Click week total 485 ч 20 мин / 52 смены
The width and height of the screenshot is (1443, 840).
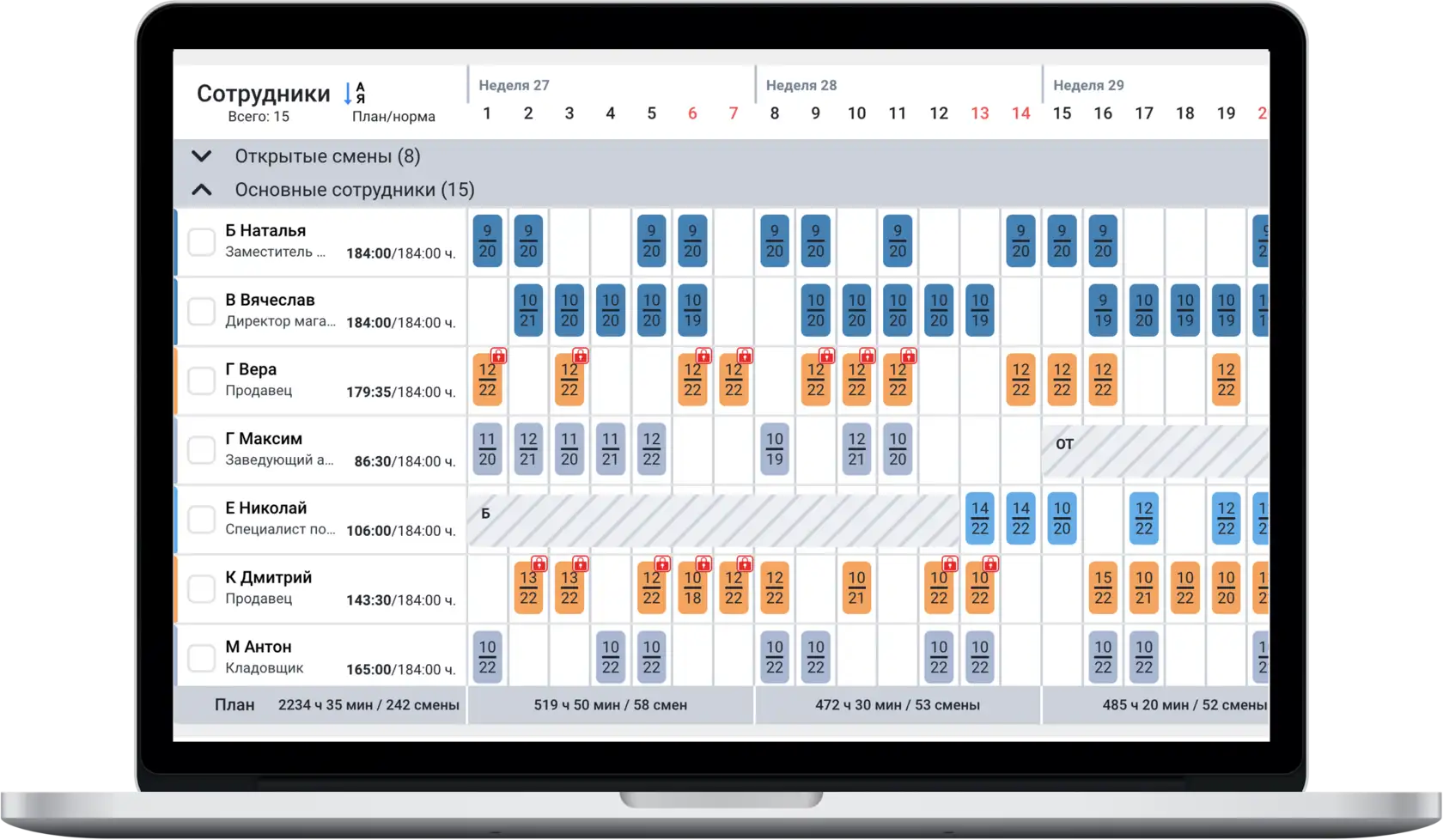coord(1184,705)
